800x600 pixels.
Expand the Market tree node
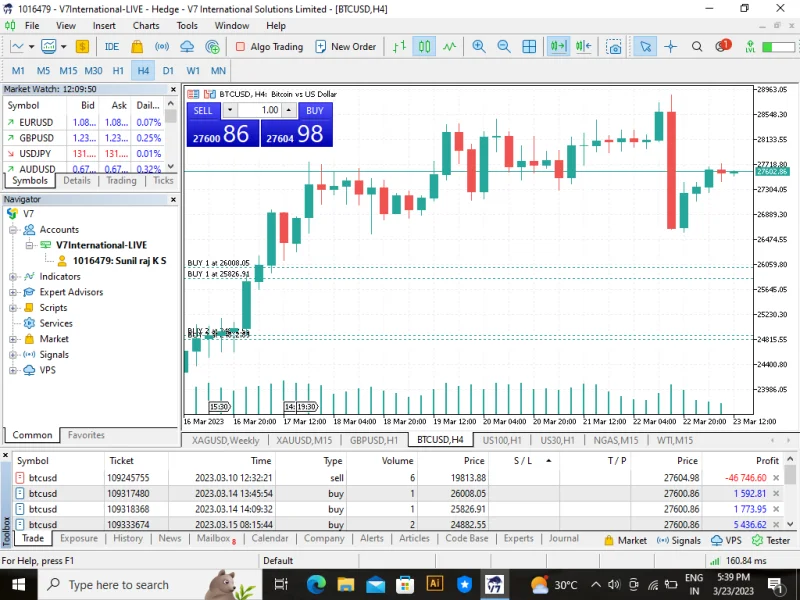[x=13, y=339]
